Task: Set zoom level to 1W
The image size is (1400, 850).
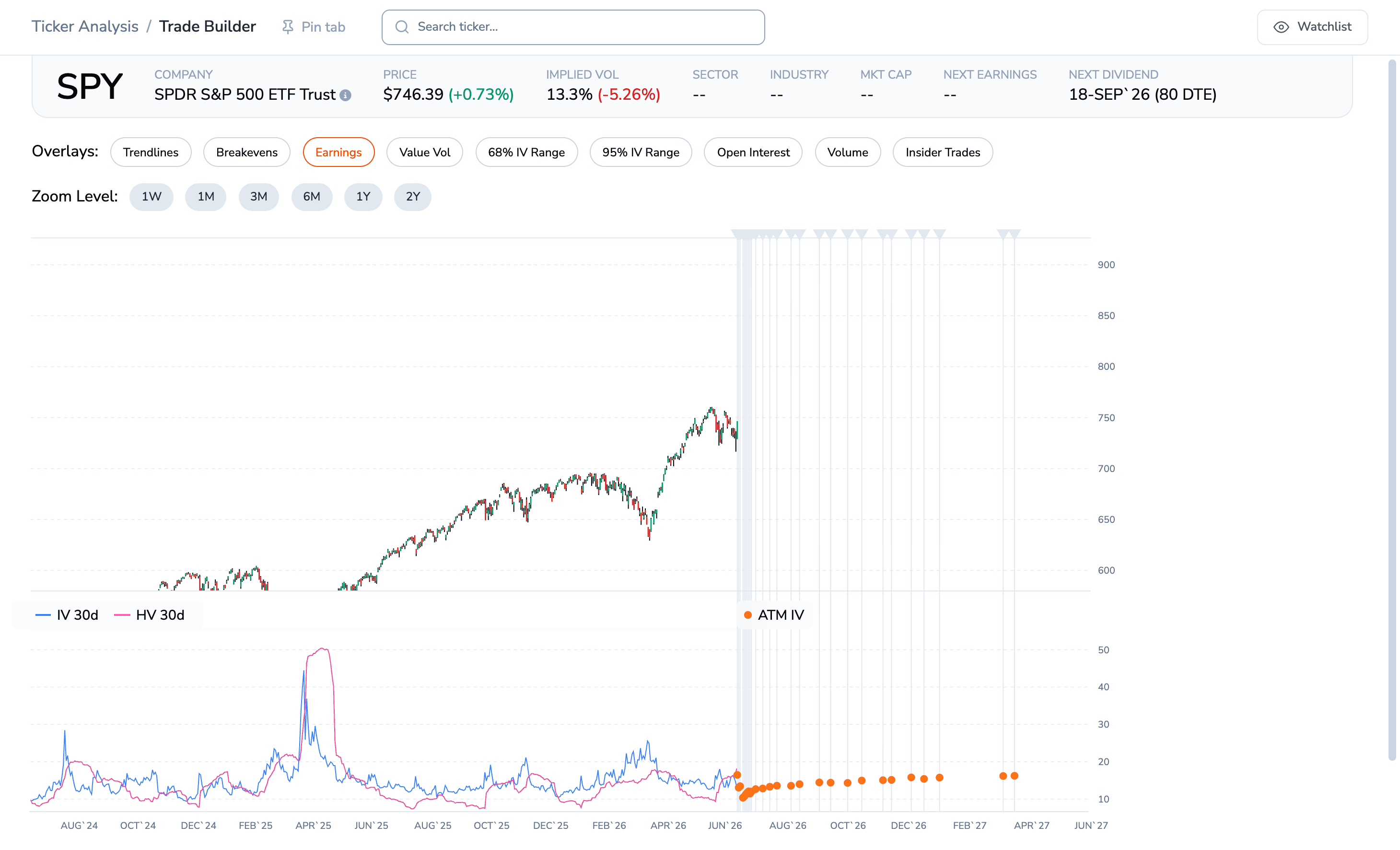Action: 151,197
